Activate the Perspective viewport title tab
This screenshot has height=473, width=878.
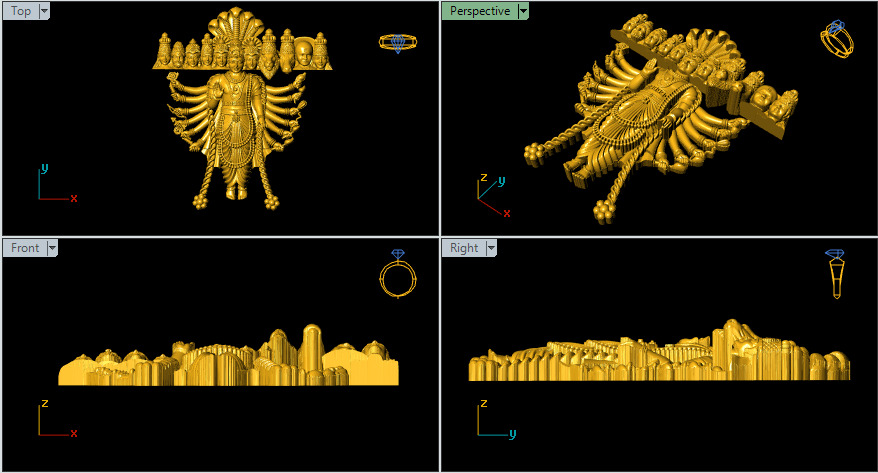pyautogui.click(x=480, y=11)
